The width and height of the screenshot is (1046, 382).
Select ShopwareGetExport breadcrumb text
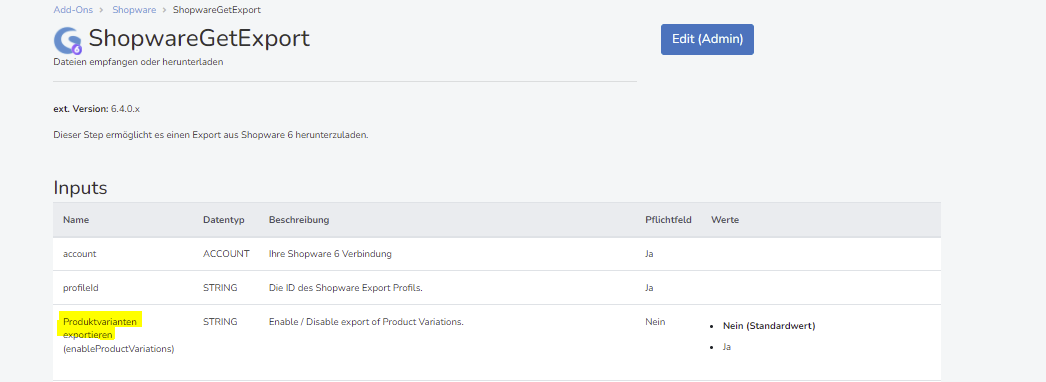click(217, 10)
